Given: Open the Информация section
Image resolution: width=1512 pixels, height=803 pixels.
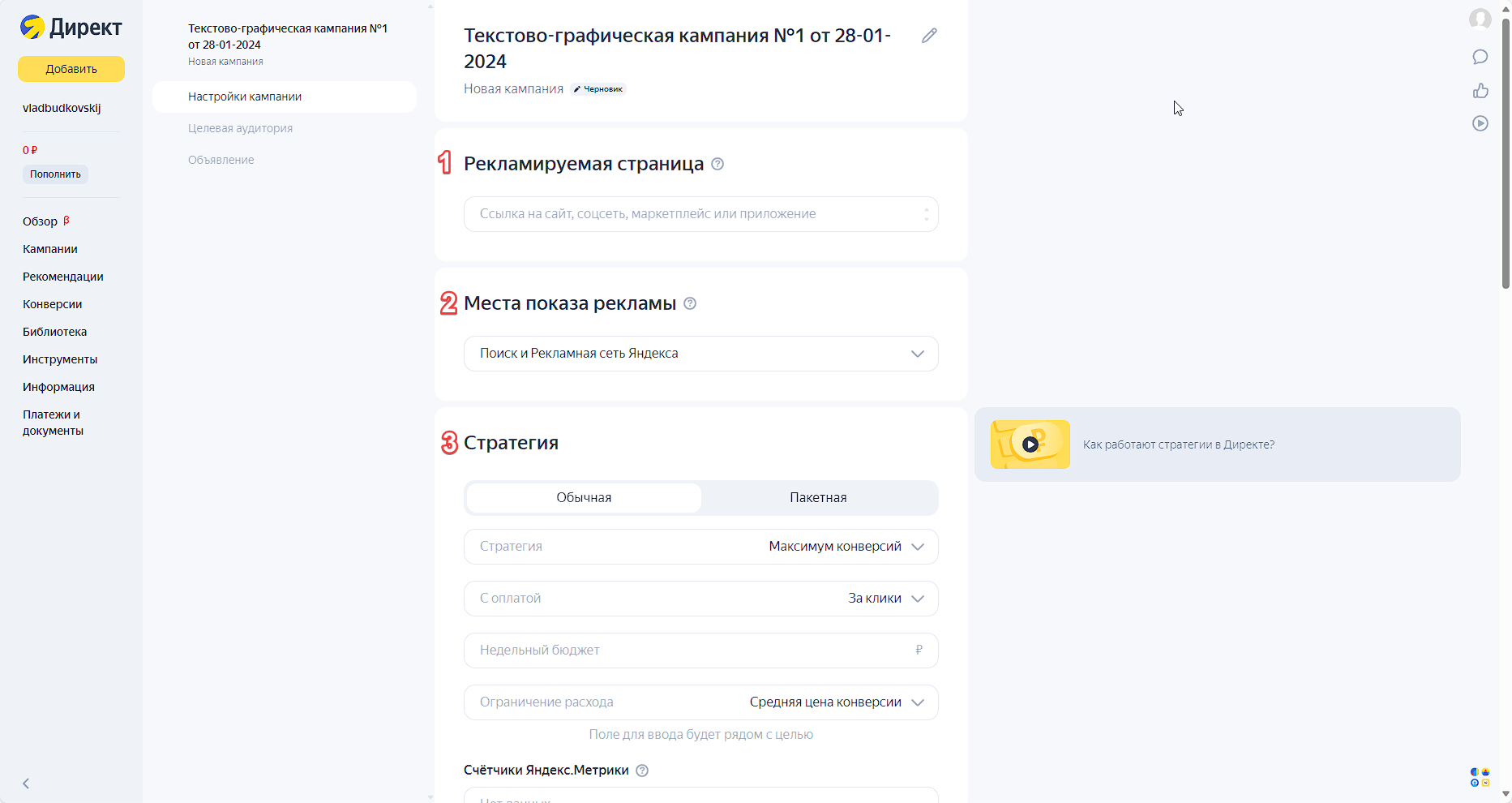Looking at the screenshot, I should click(x=58, y=387).
